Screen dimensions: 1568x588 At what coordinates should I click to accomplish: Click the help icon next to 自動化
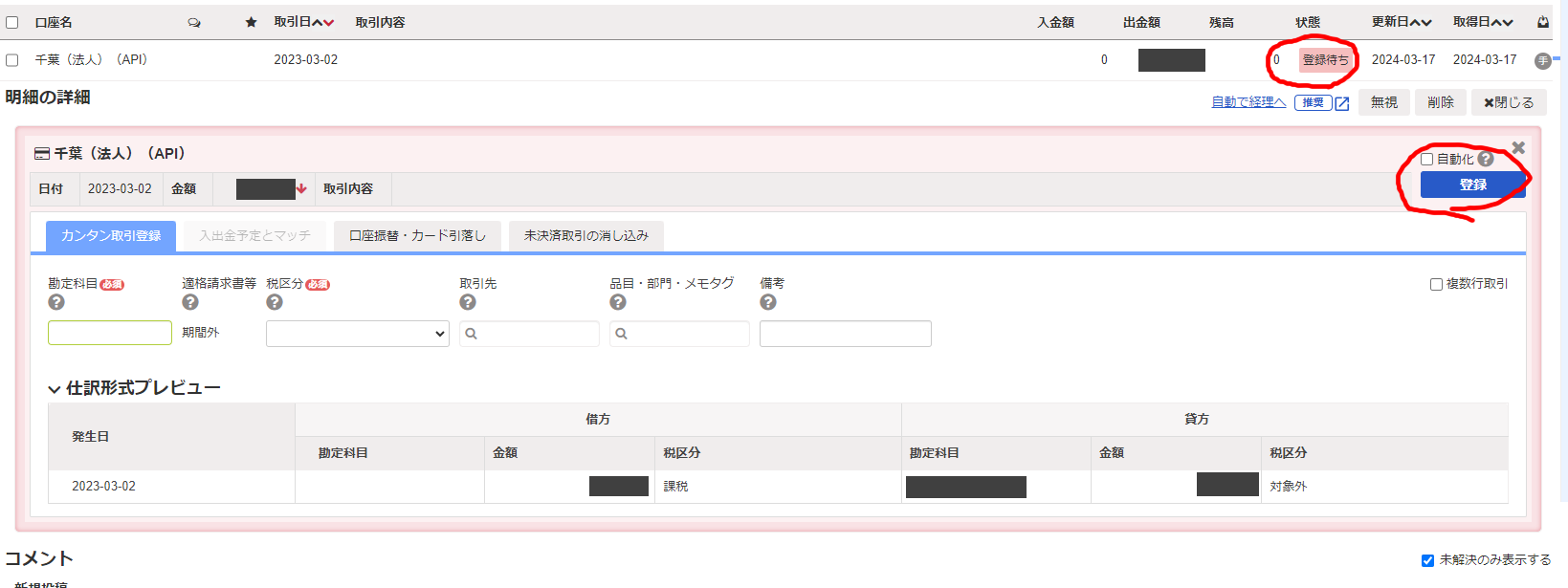click(1486, 160)
